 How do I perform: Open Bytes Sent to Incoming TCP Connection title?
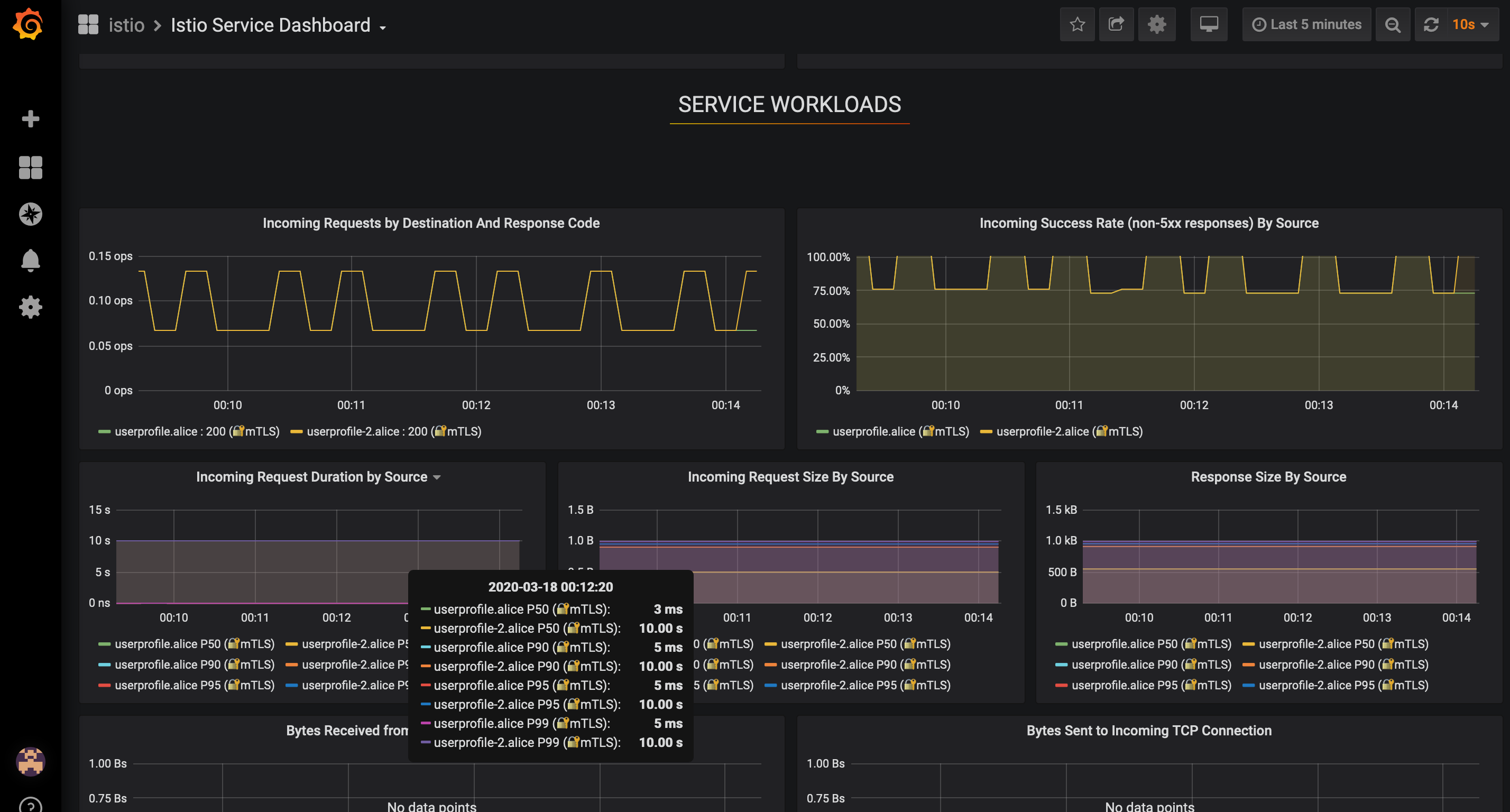pos(1149,731)
